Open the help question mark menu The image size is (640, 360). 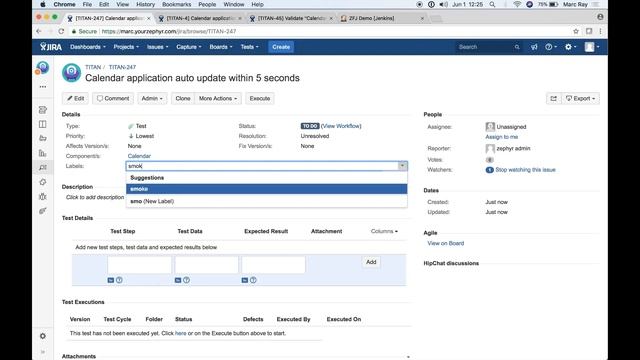[x=551, y=47]
